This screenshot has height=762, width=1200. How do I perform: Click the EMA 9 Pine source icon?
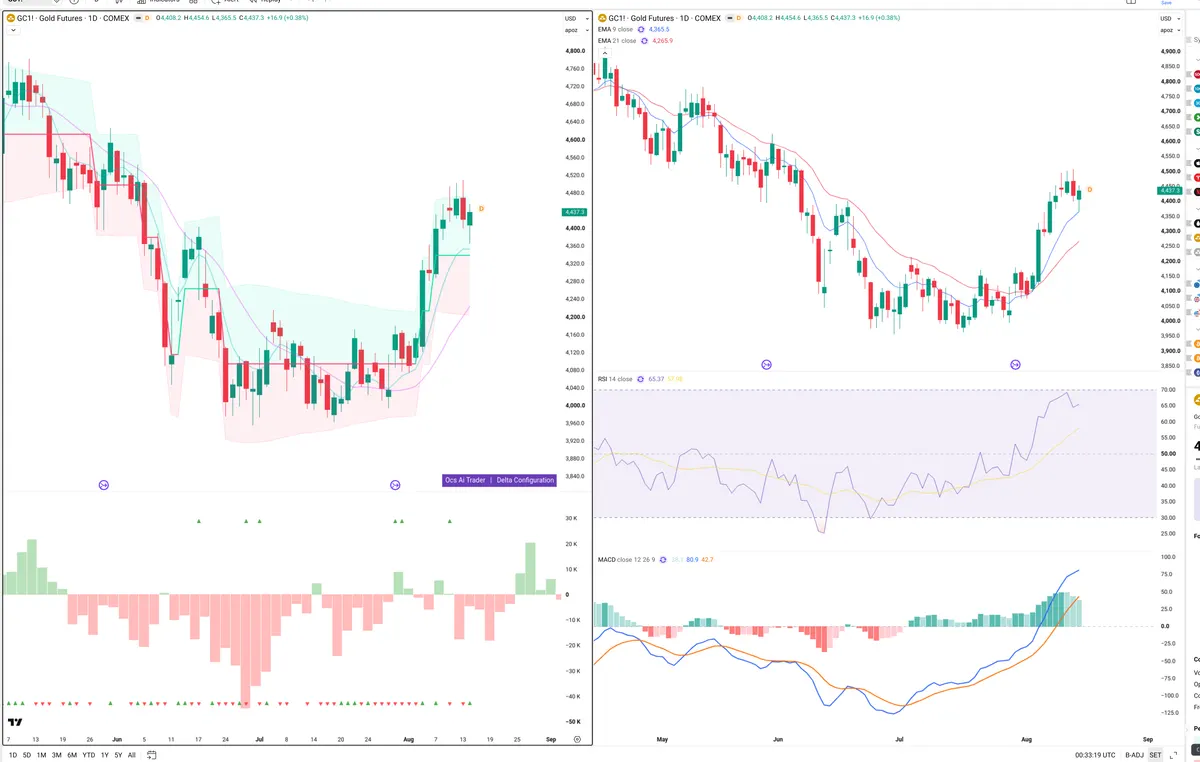(643, 30)
